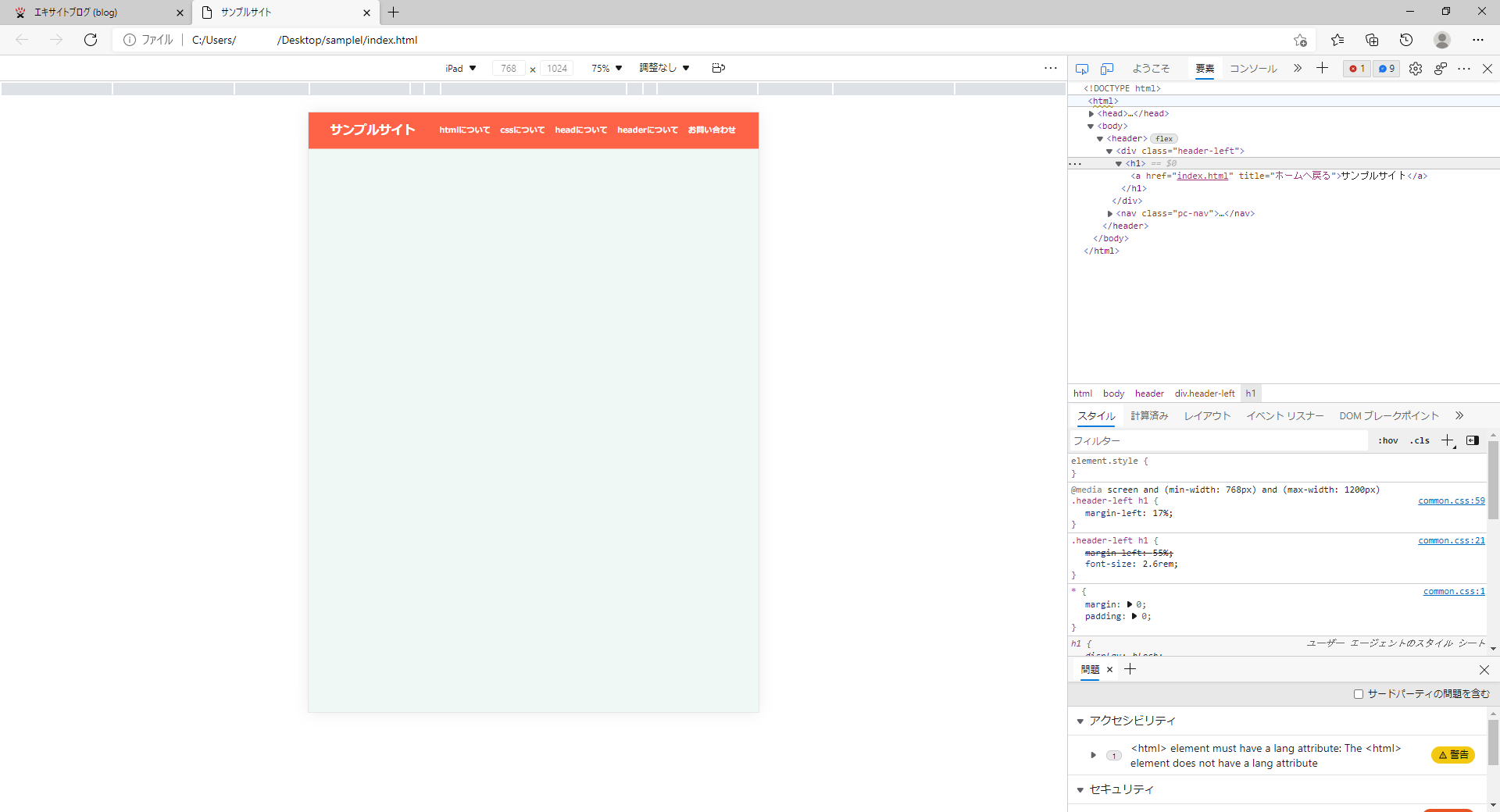Open the red error count badge
1500x812 pixels.
click(1357, 69)
